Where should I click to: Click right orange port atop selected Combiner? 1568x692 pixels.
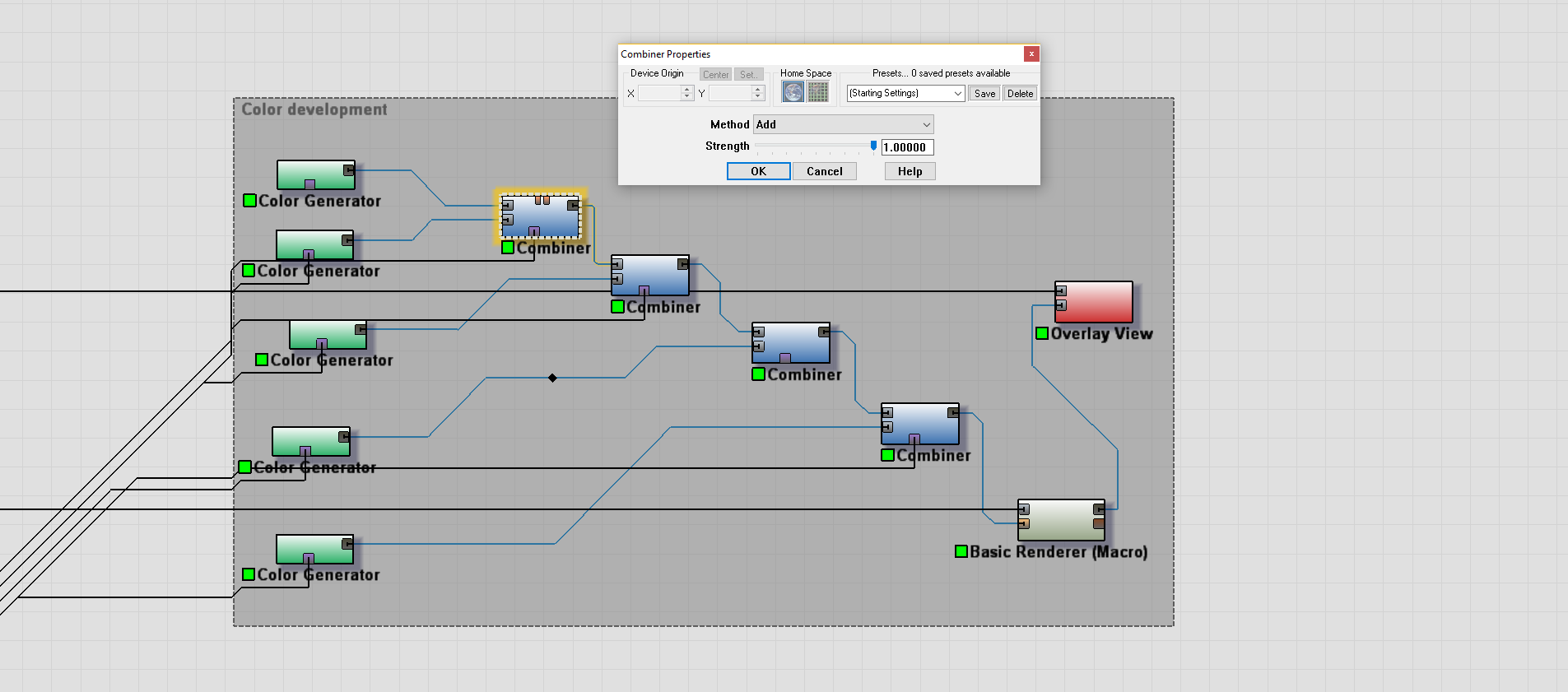point(547,200)
